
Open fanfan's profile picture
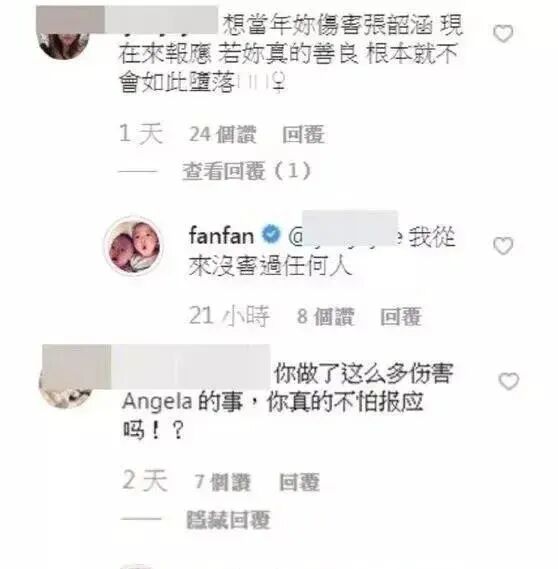click(x=134, y=246)
